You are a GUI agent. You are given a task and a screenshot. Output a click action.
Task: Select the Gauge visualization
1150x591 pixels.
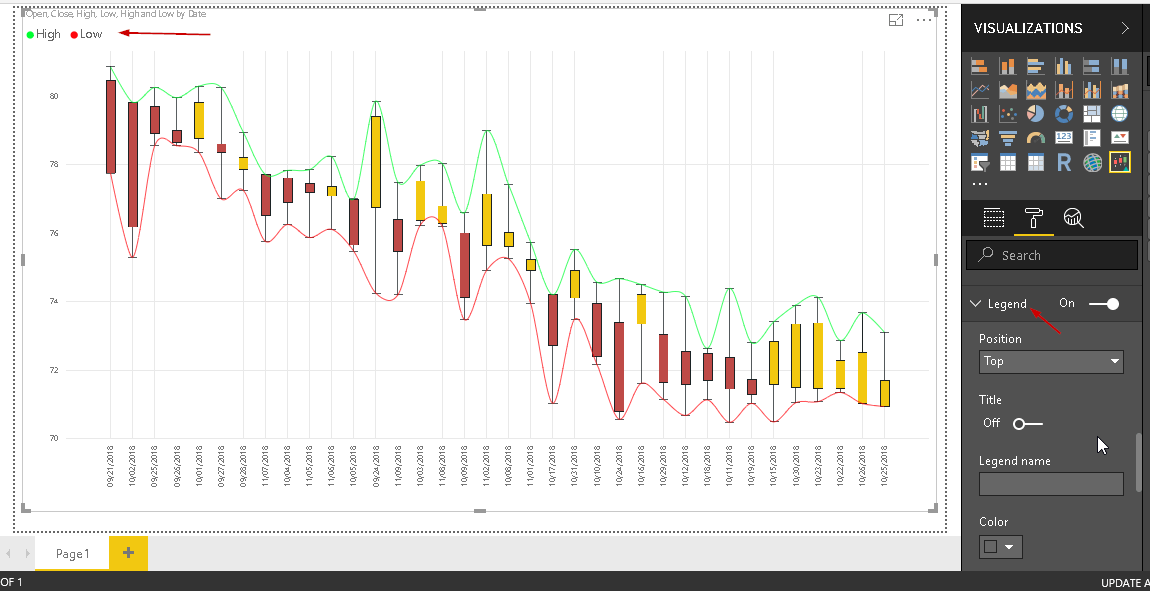(x=1035, y=137)
